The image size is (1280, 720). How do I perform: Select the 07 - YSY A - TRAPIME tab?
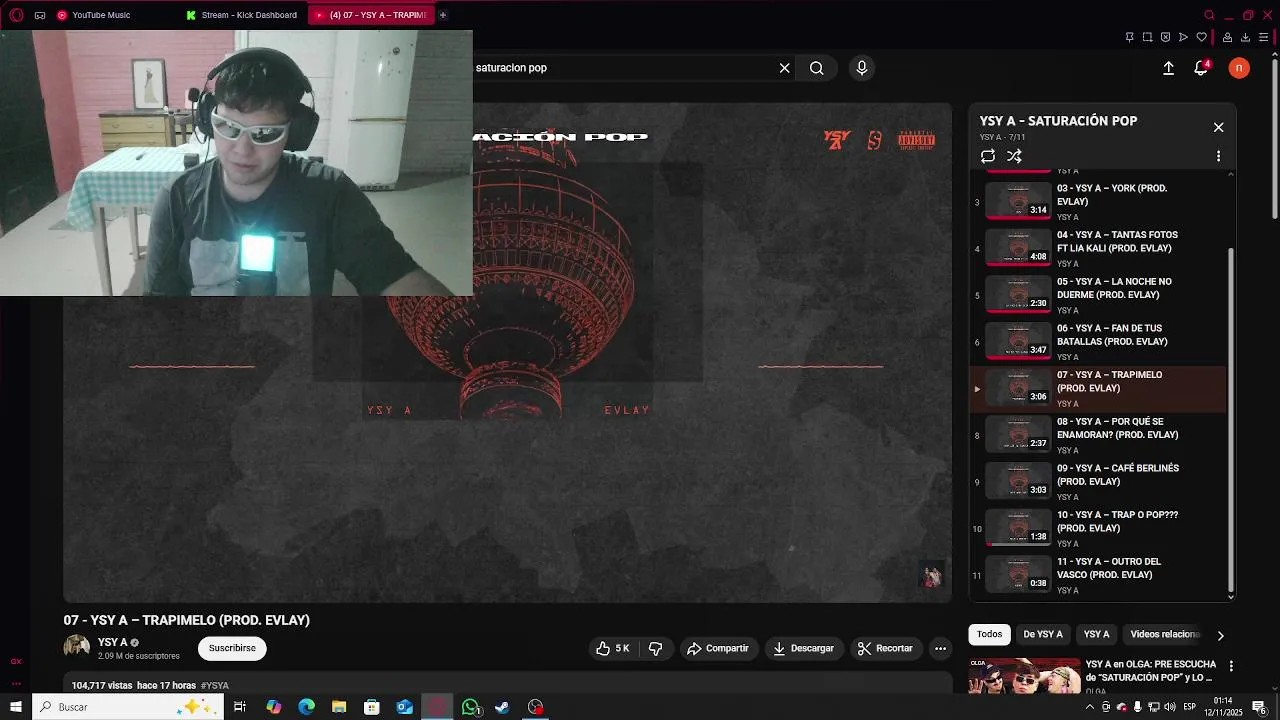(x=370, y=15)
